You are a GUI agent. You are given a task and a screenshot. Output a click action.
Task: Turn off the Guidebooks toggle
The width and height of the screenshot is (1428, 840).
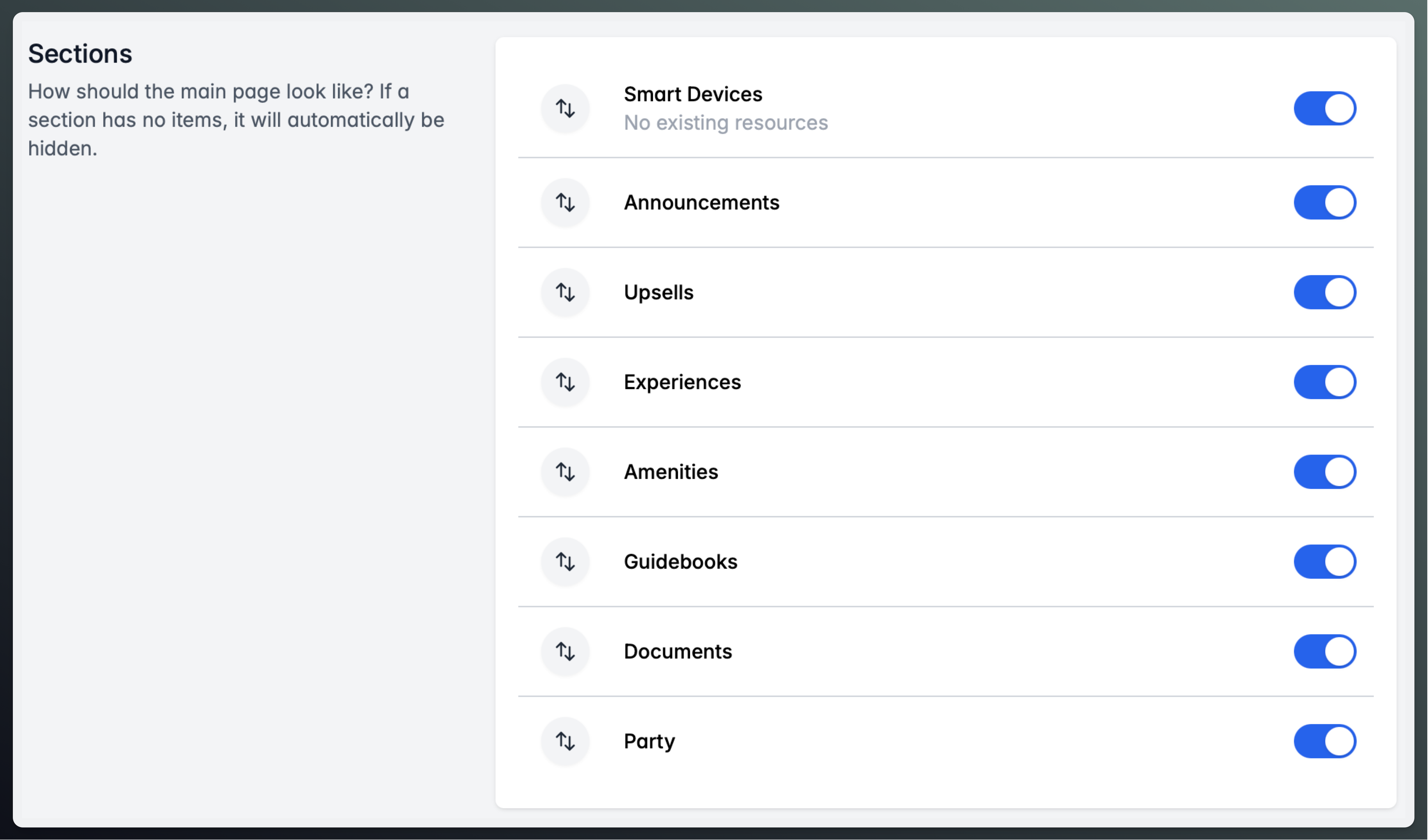[1324, 561]
